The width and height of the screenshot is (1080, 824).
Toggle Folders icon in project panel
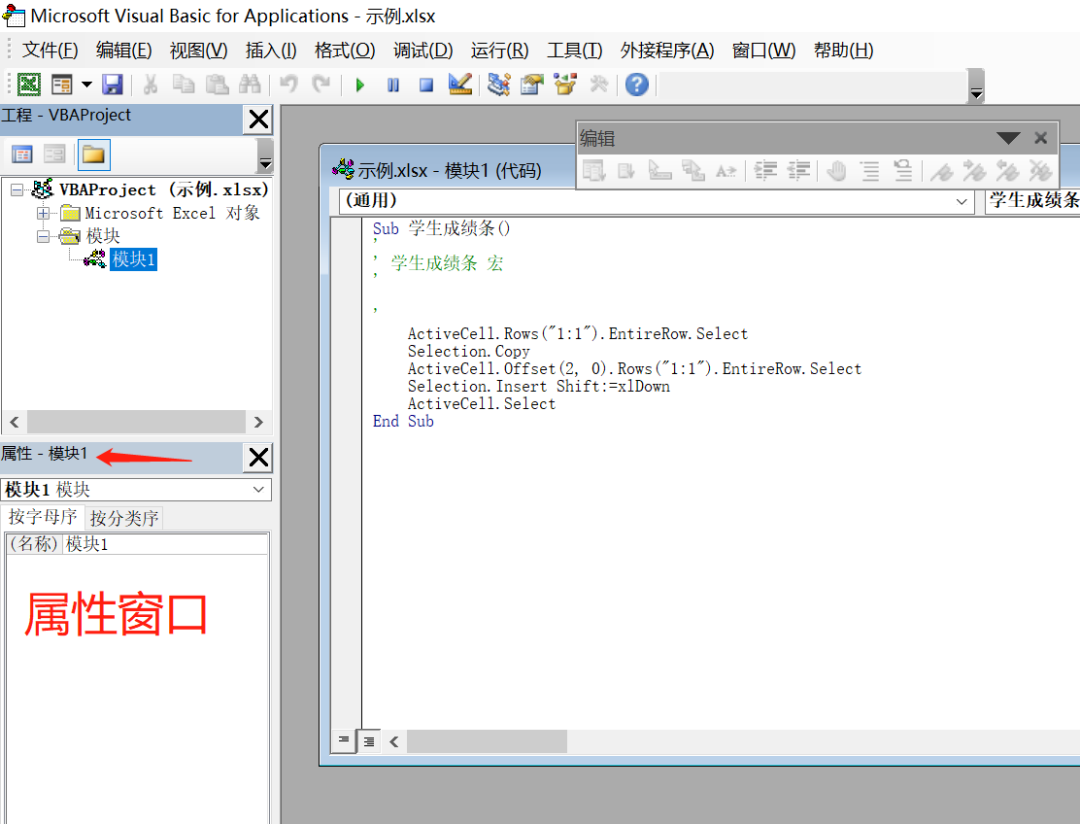[94, 154]
